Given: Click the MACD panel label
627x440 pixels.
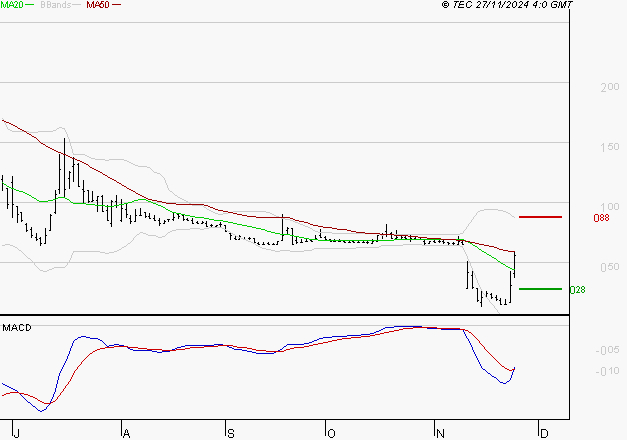Looking at the screenshot, I should pyautogui.click(x=17, y=328).
